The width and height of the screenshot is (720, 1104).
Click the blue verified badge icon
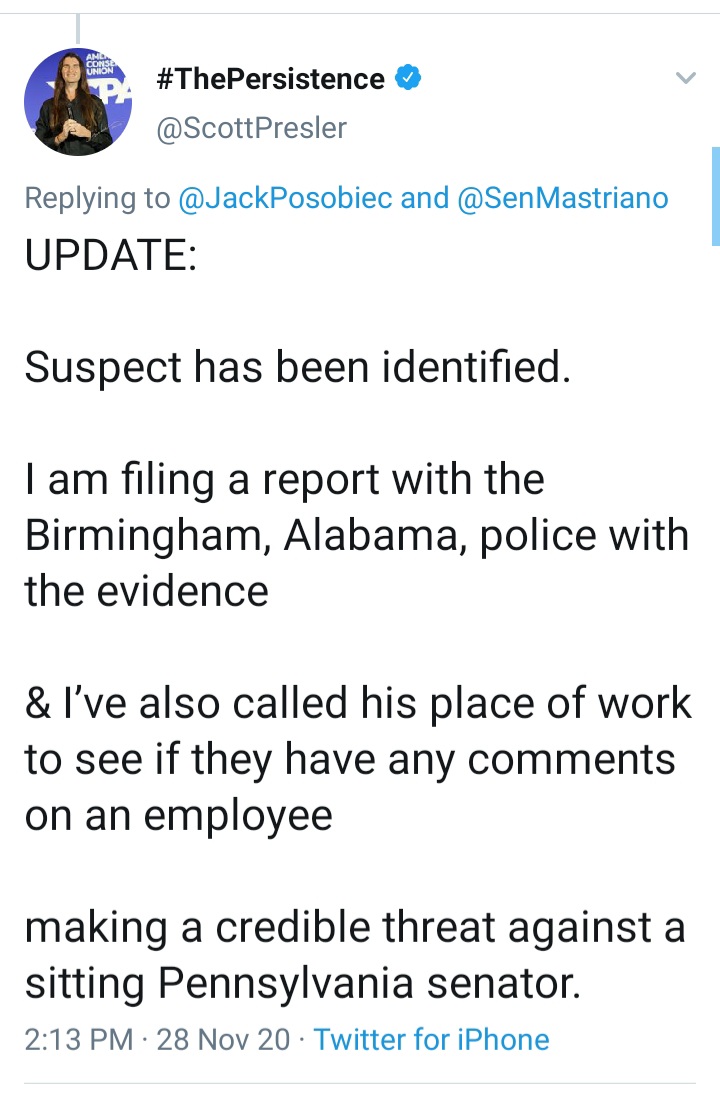[x=408, y=77]
